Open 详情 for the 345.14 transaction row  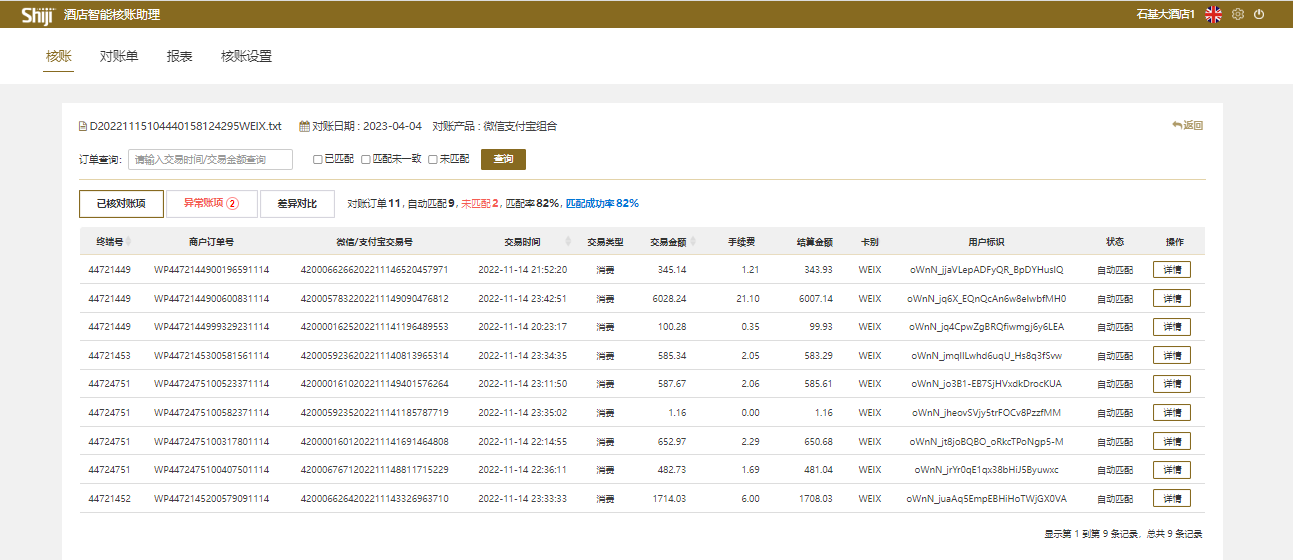(x=1172, y=270)
